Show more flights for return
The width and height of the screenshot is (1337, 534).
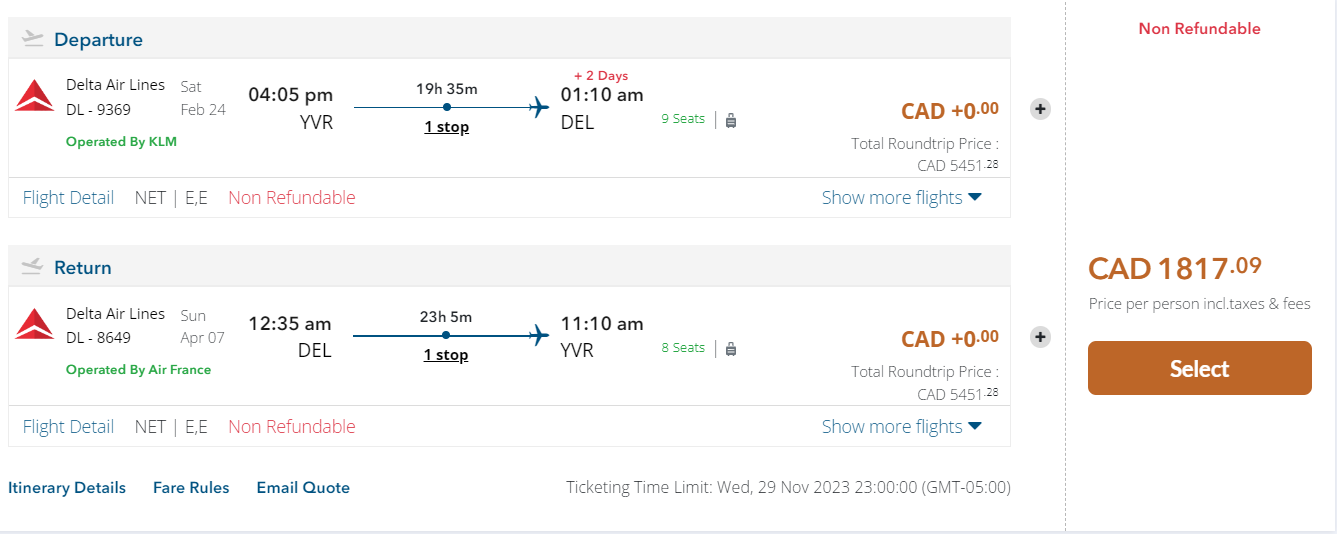pos(901,427)
